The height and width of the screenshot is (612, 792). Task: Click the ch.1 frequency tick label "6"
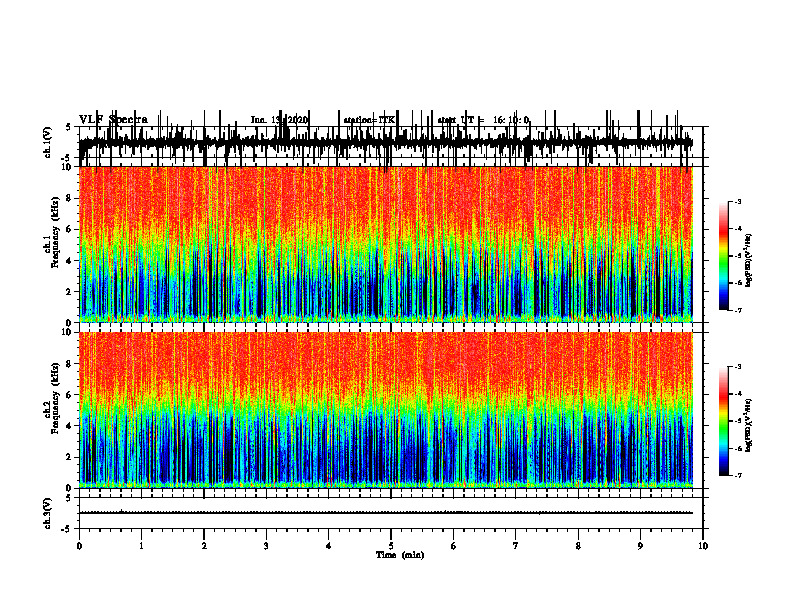tap(69, 230)
